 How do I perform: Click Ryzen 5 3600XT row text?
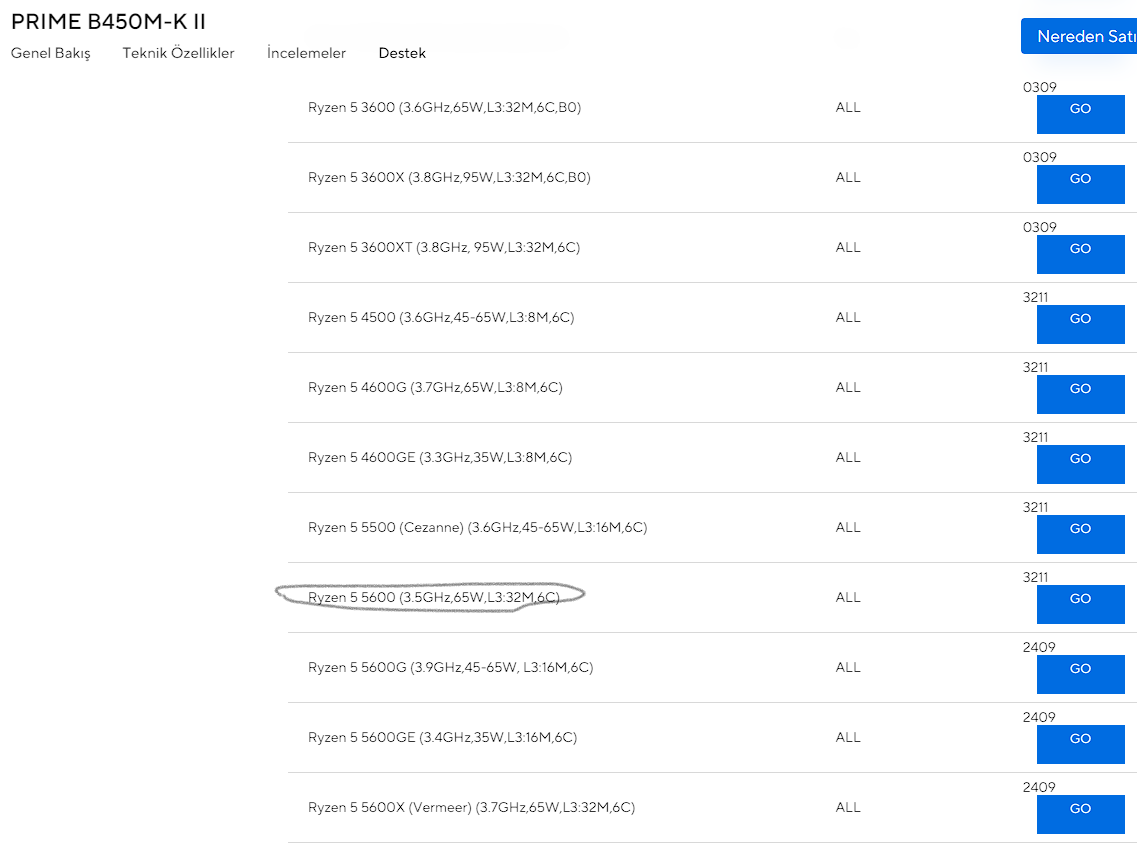coord(443,247)
